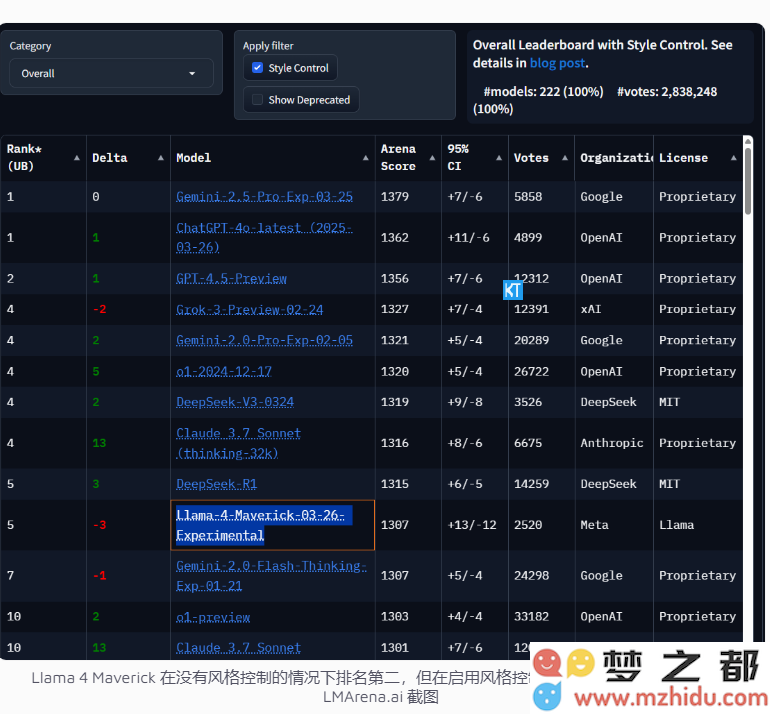Open the DeepSeek-V3-0324 model link

click(235, 402)
